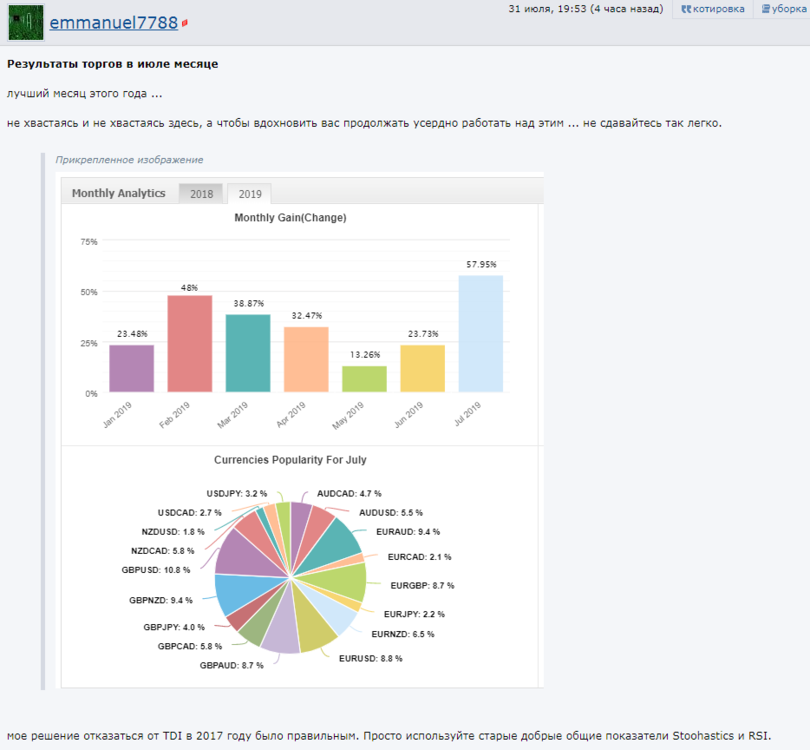Click the Jun 2019 yellow bar

point(423,368)
